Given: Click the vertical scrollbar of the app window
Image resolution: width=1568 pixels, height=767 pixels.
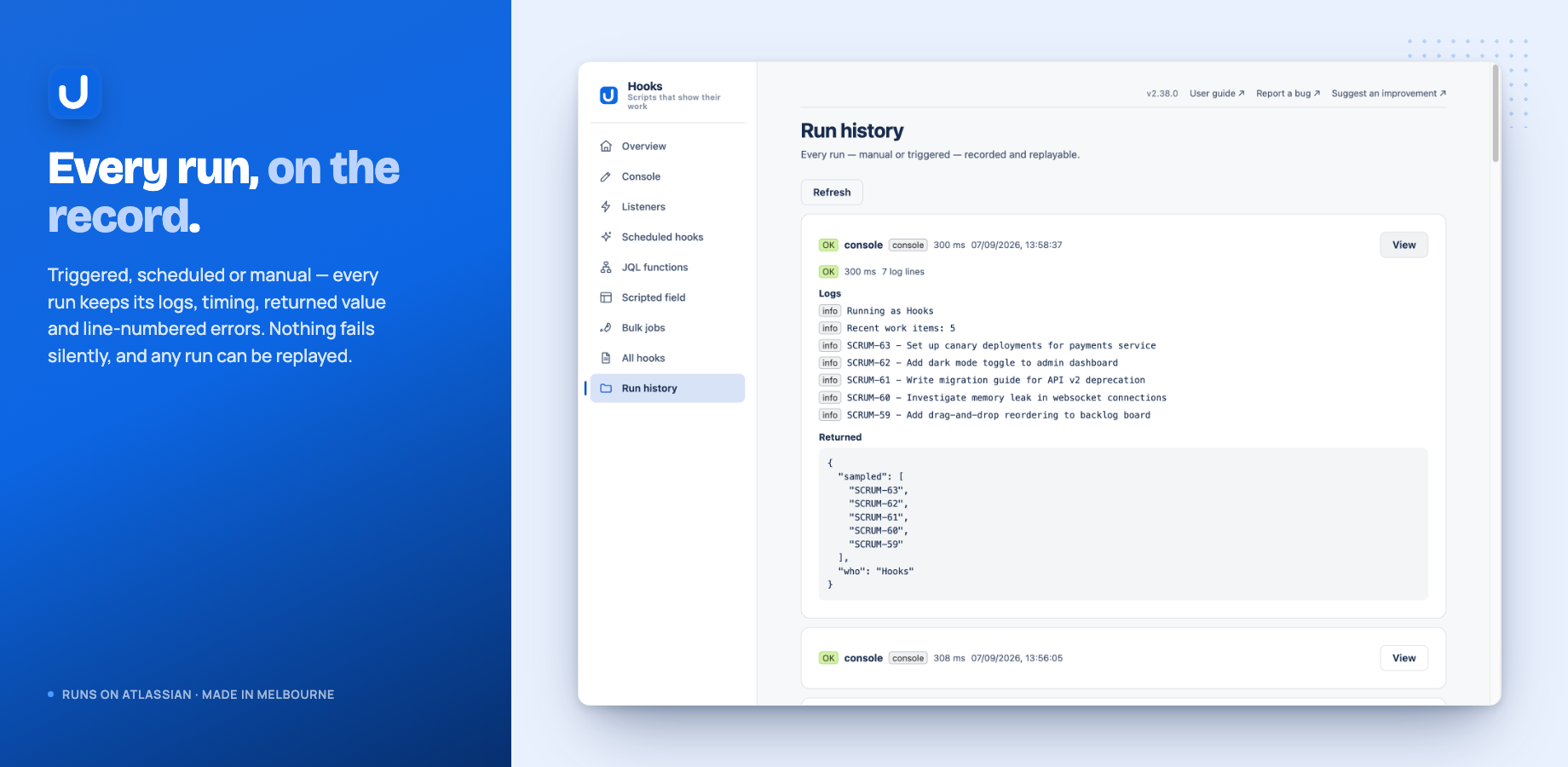Looking at the screenshot, I should tap(1496, 113).
